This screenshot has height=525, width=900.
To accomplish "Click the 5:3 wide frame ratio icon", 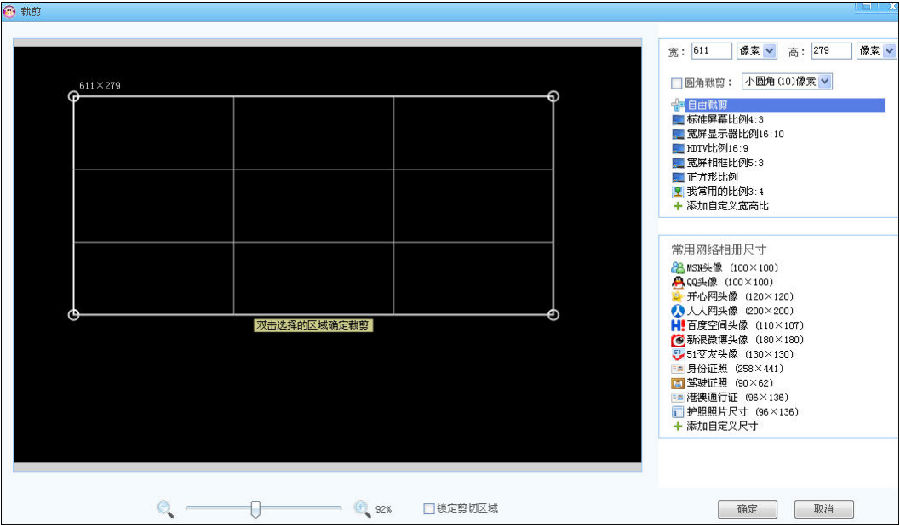I will pyautogui.click(x=678, y=163).
